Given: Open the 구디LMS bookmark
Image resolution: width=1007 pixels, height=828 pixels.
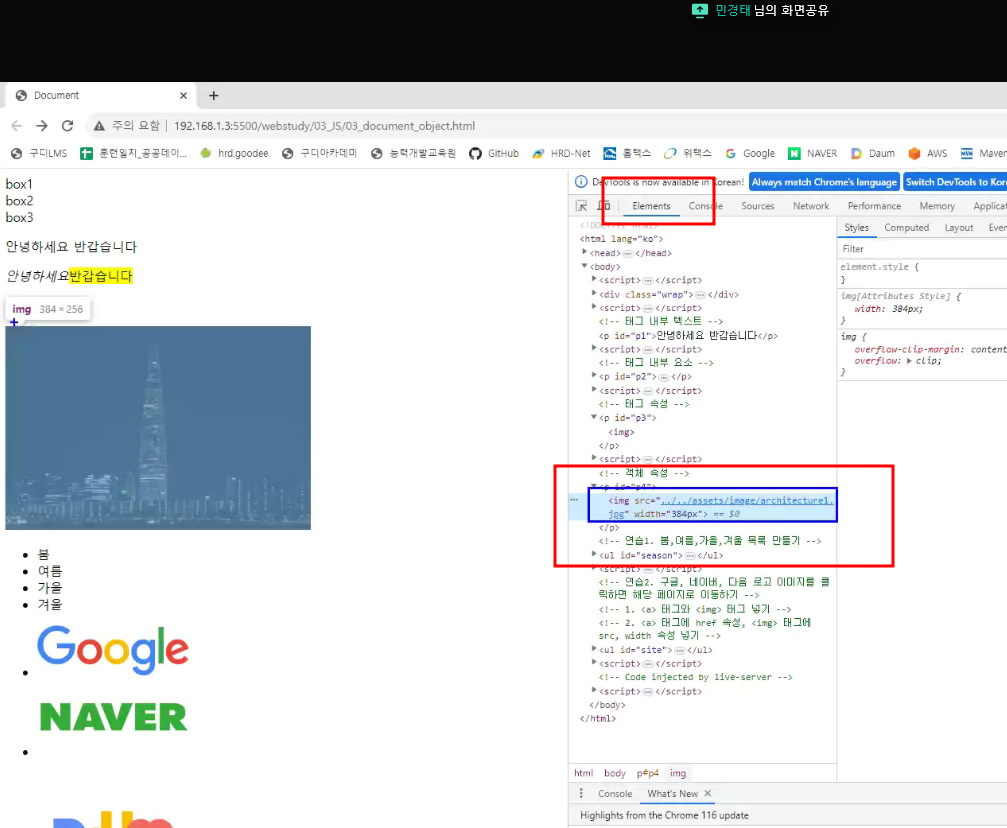Looking at the screenshot, I should pos(39,154).
